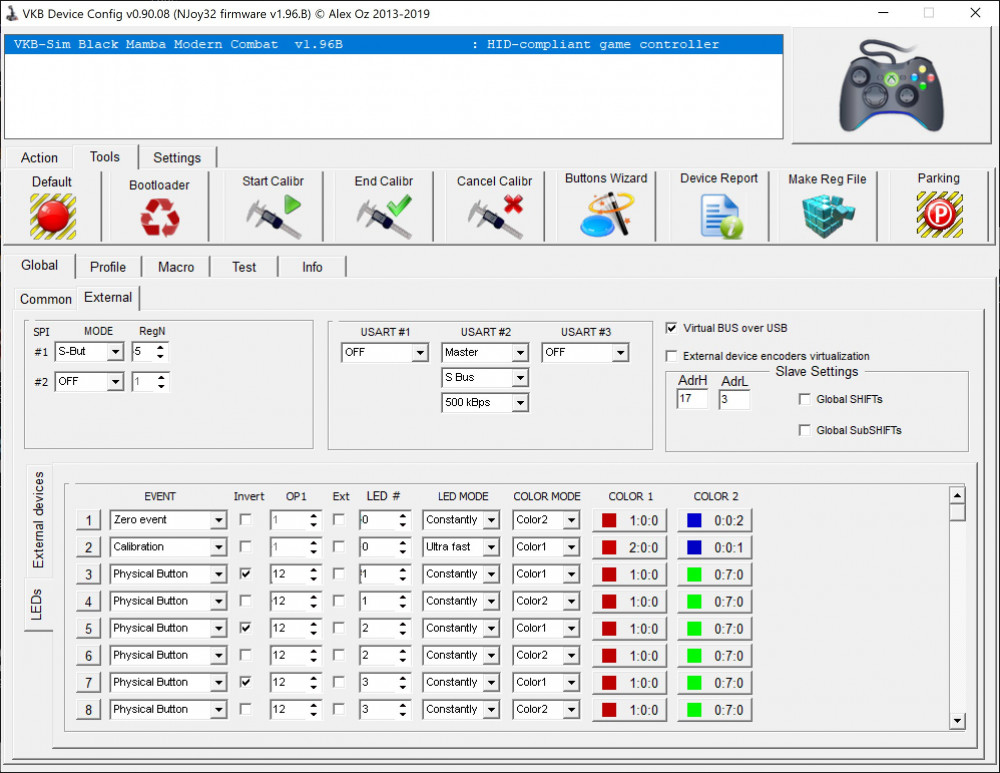Click the row 3 number button
Screen dimensions: 1000x773
(88, 575)
